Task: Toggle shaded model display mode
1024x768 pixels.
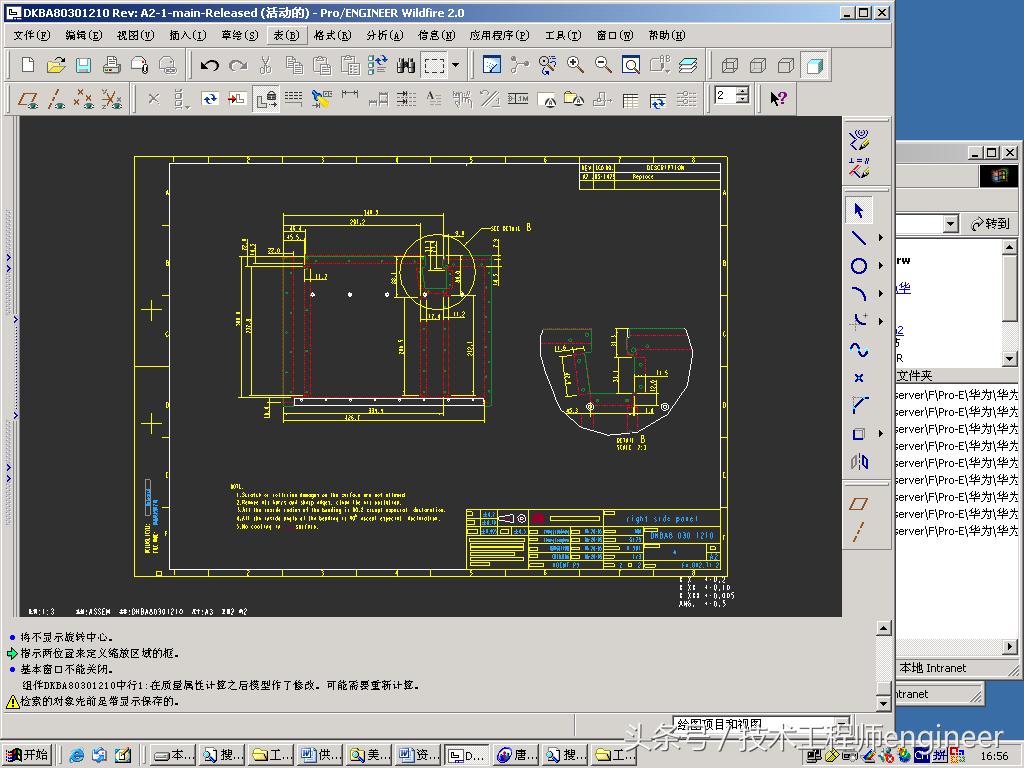Action: (x=815, y=66)
